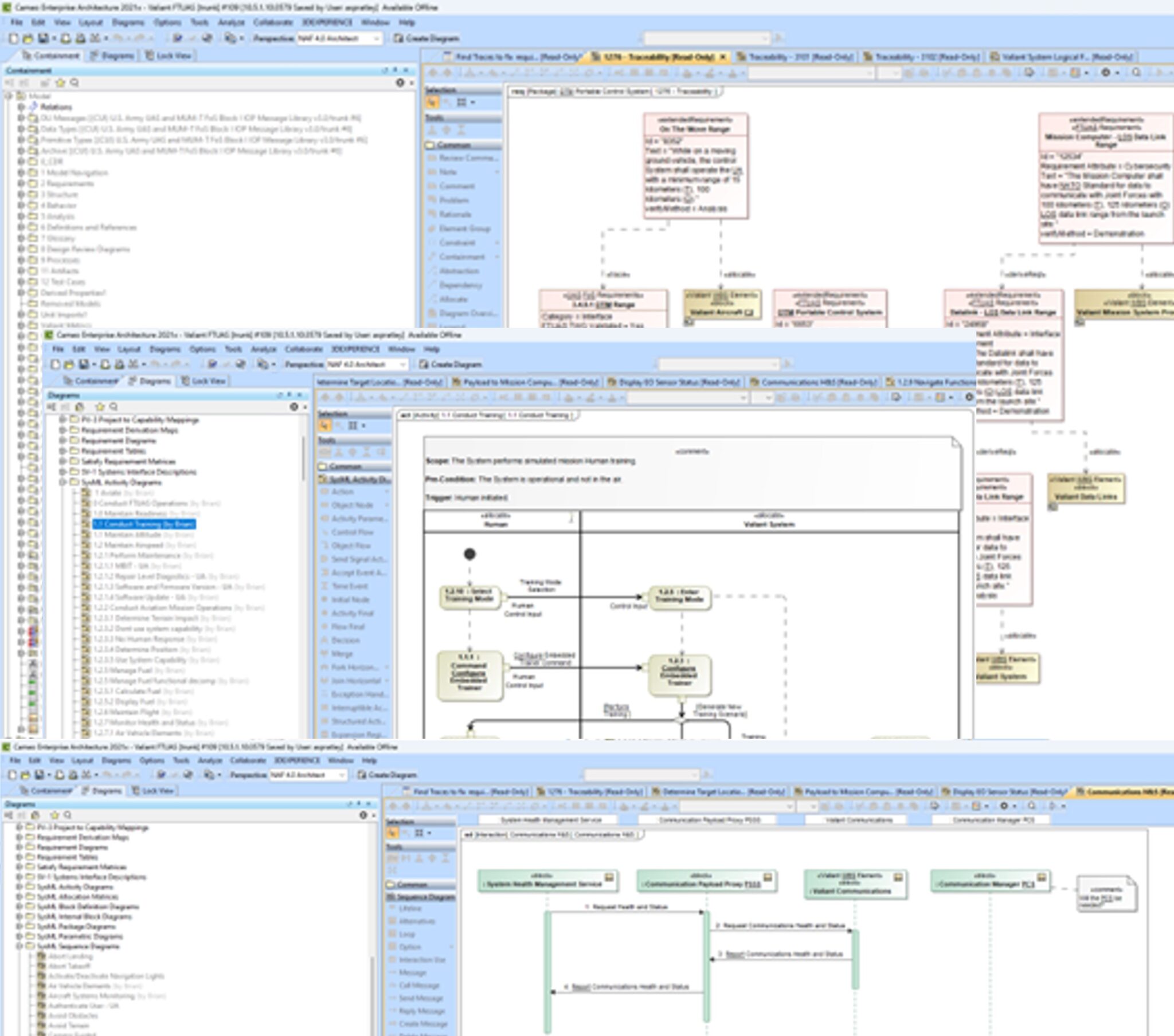The height and width of the screenshot is (1036, 1174).
Task: Toggle the selection arrow tool above Review Comments
Action: 432,102
